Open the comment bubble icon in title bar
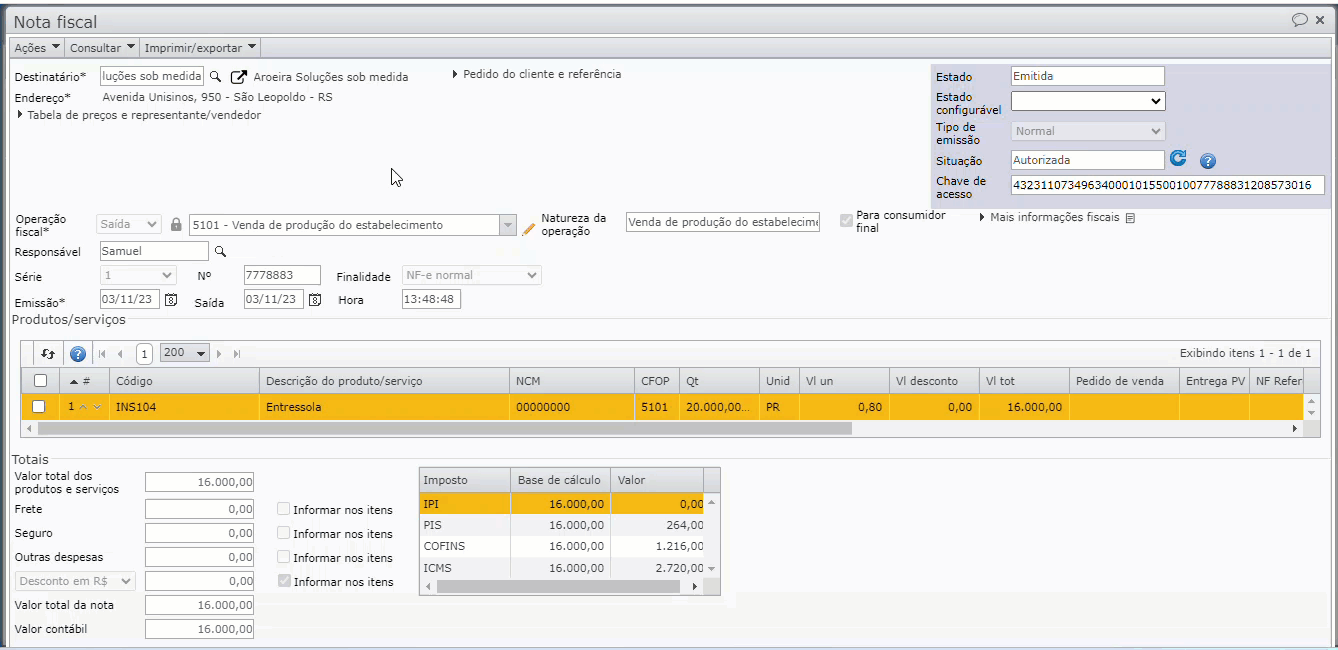This screenshot has height=650, width=1338. click(1299, 20)
